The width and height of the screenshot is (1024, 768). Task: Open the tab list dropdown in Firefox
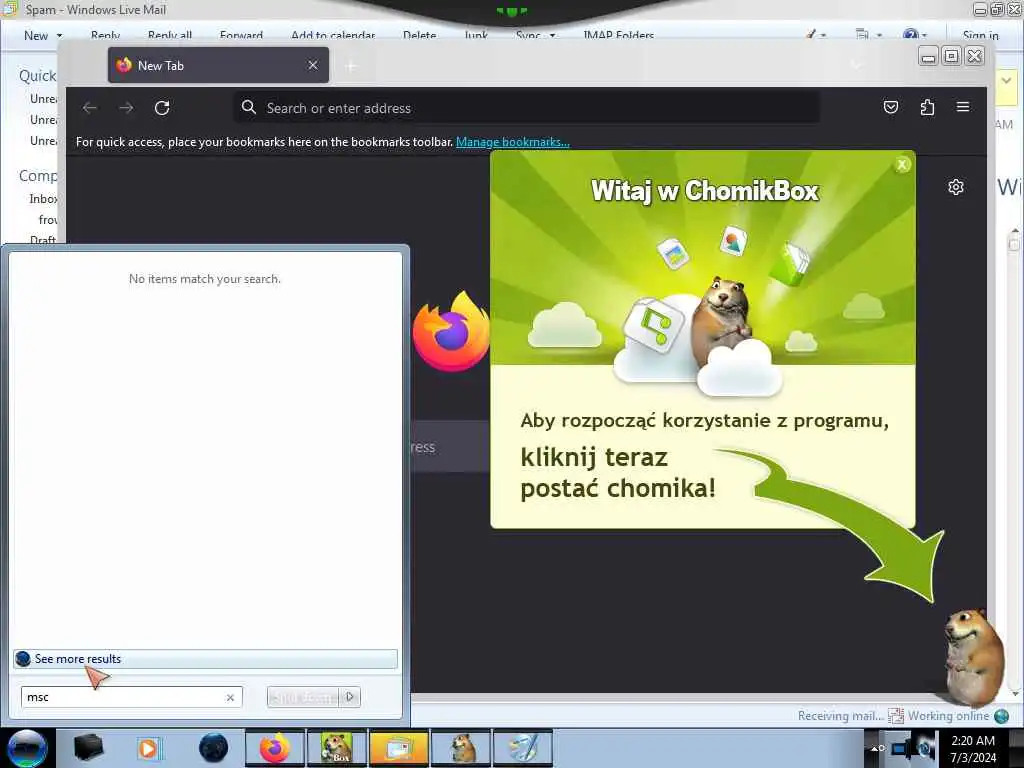[x=856, y=65]
